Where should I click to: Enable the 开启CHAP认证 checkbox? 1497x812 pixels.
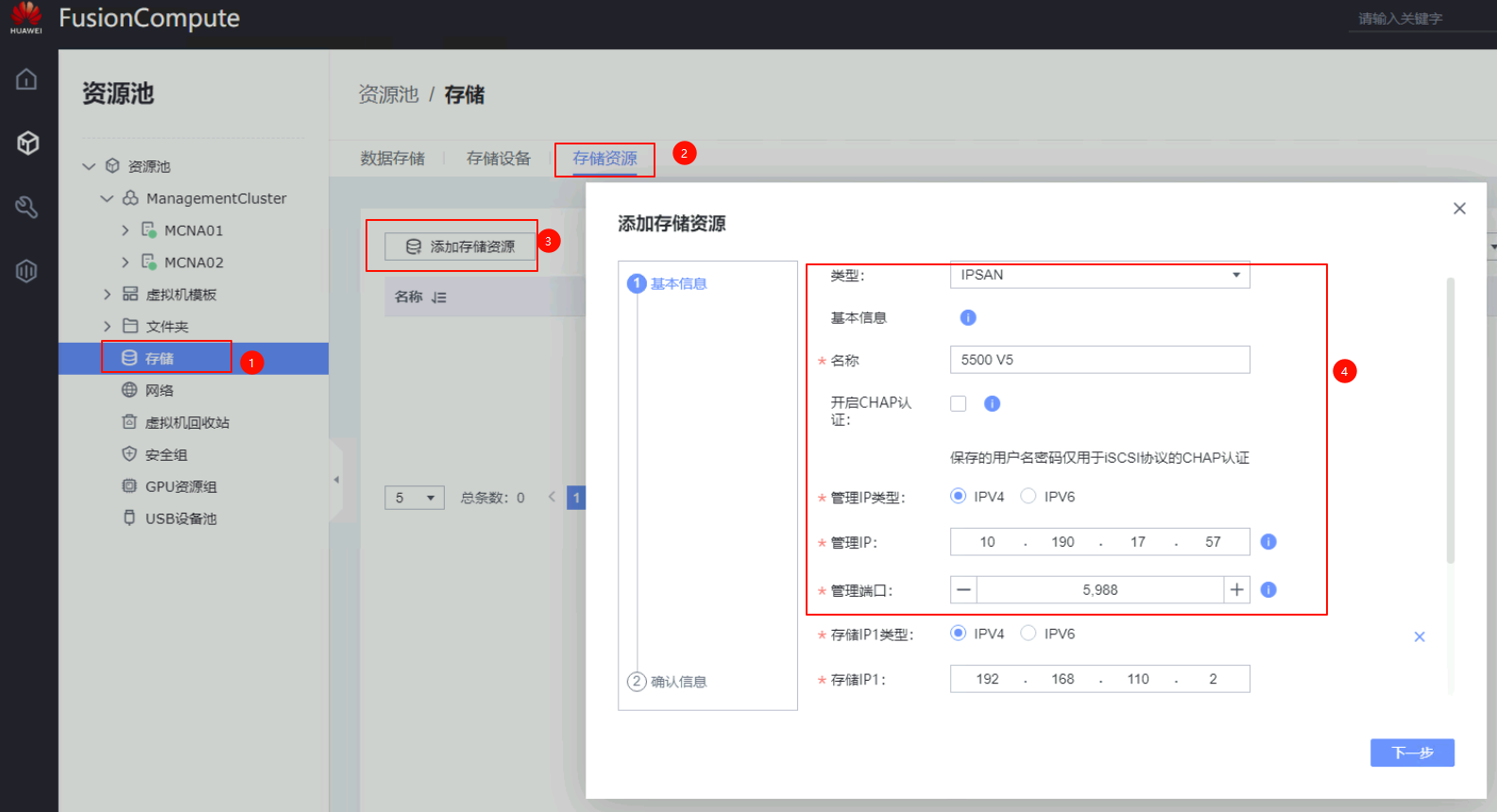(x=959, y=404)
